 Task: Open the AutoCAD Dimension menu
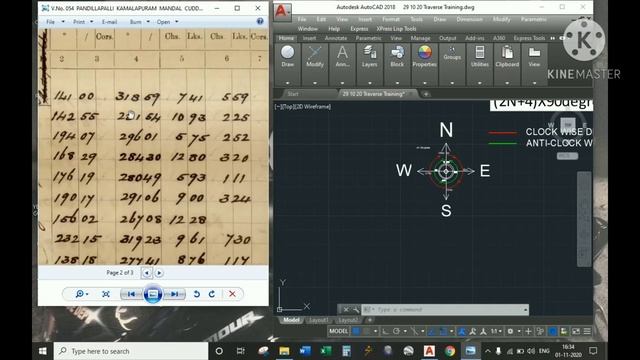[469, 19]
